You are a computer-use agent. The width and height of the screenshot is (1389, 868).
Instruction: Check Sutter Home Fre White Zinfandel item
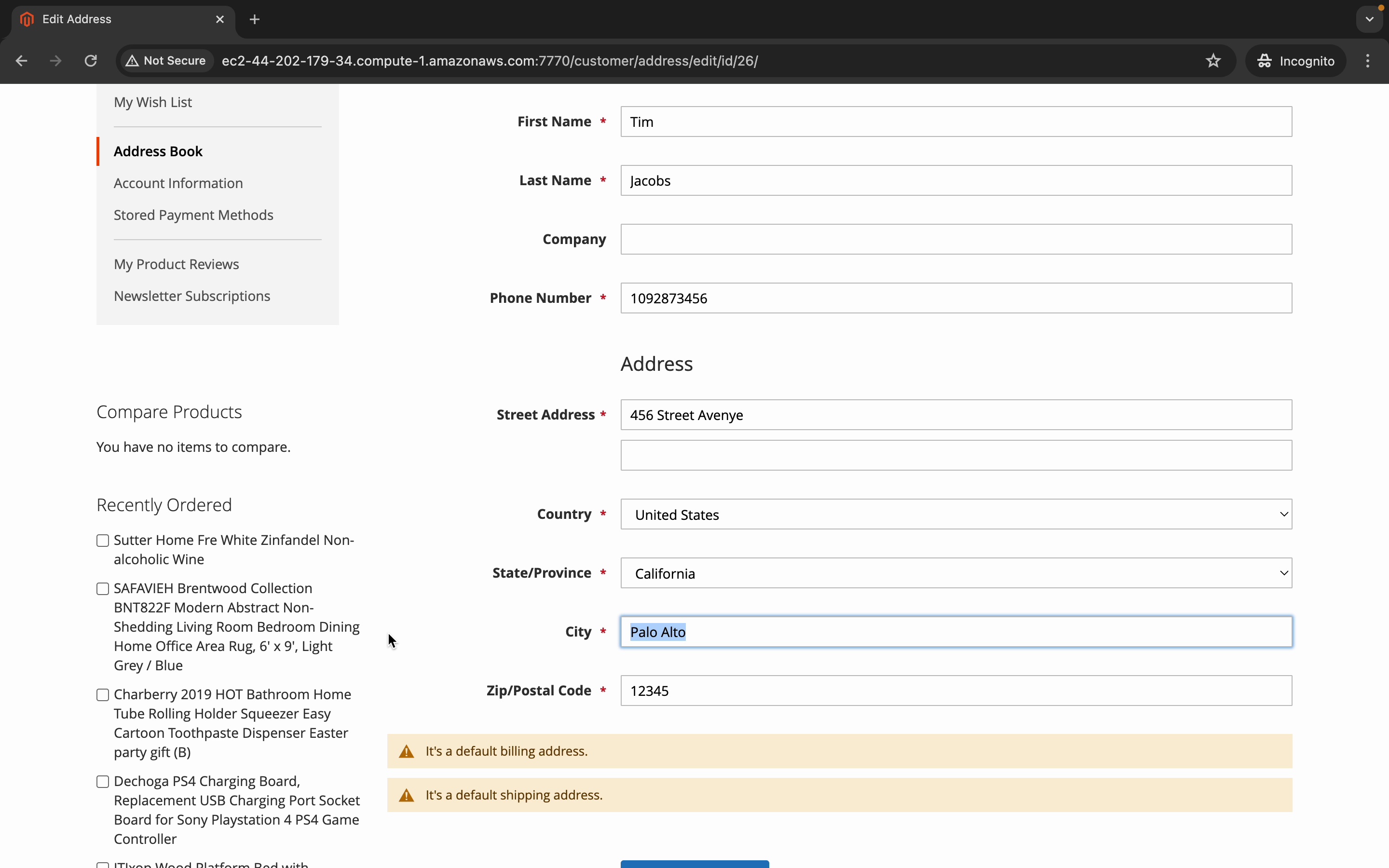[x=103, y=541]
